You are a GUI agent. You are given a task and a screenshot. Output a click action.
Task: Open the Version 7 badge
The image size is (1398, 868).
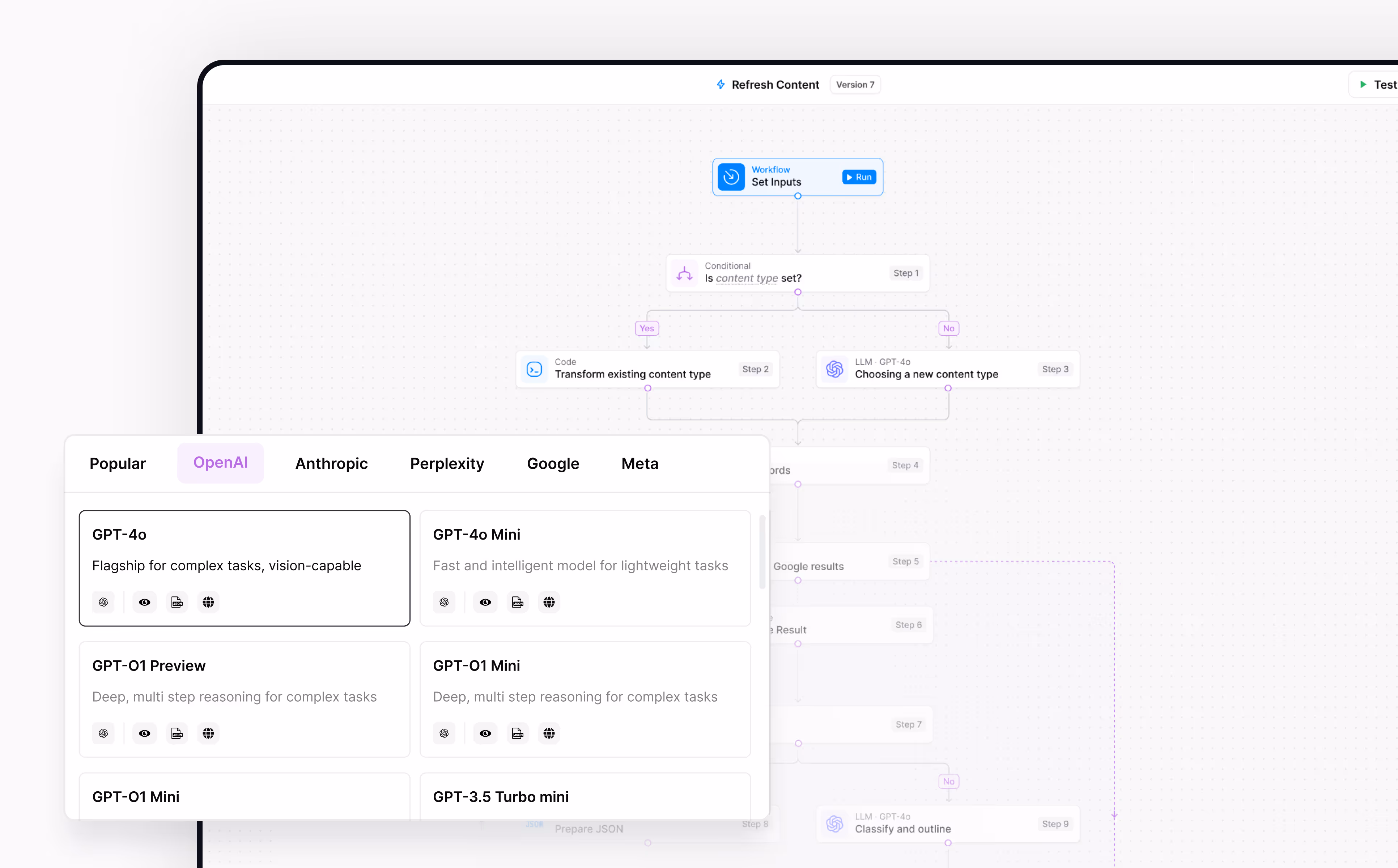pos(855,84)
